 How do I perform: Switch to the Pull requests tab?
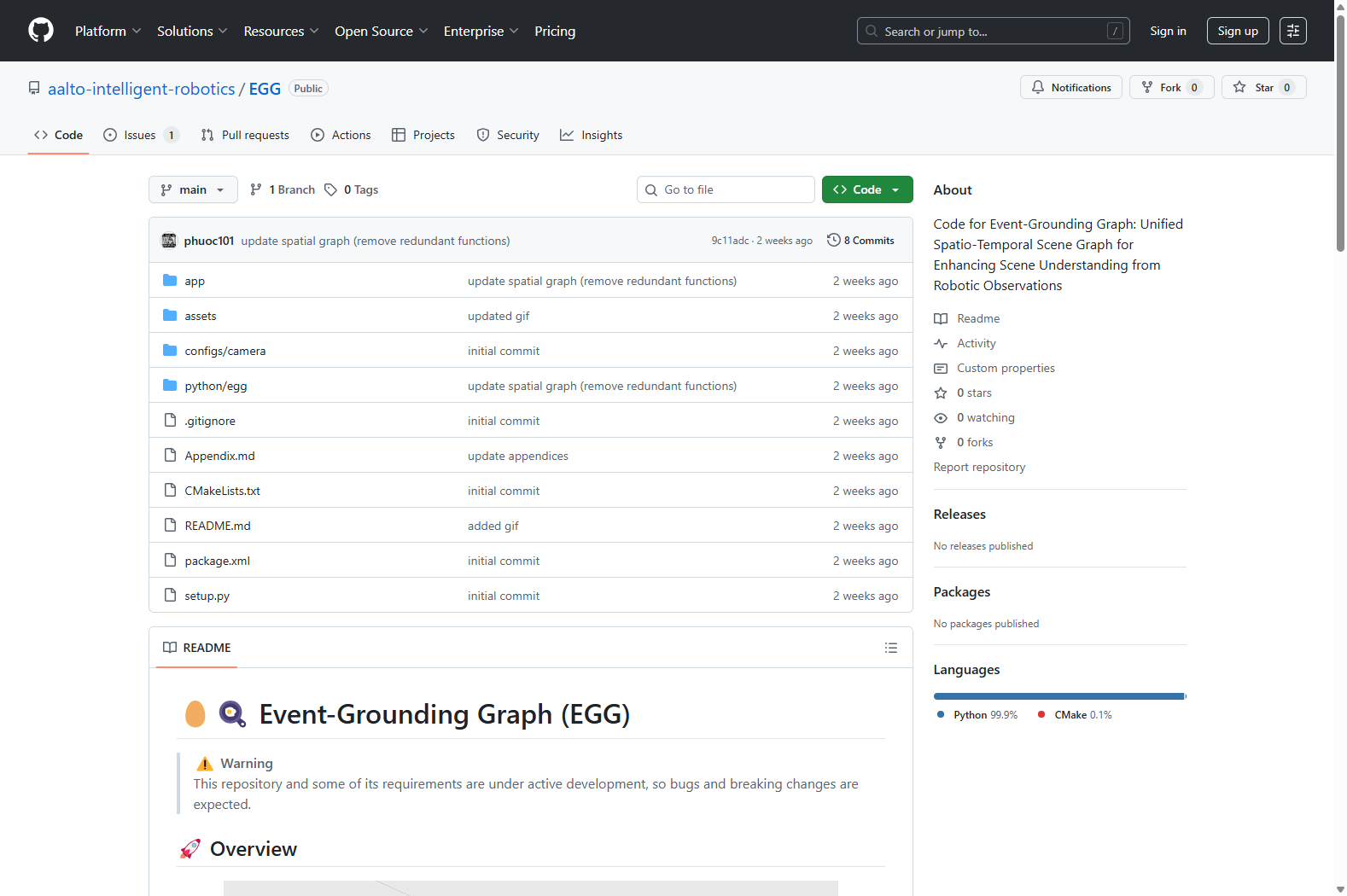click(x=245, y=135)
